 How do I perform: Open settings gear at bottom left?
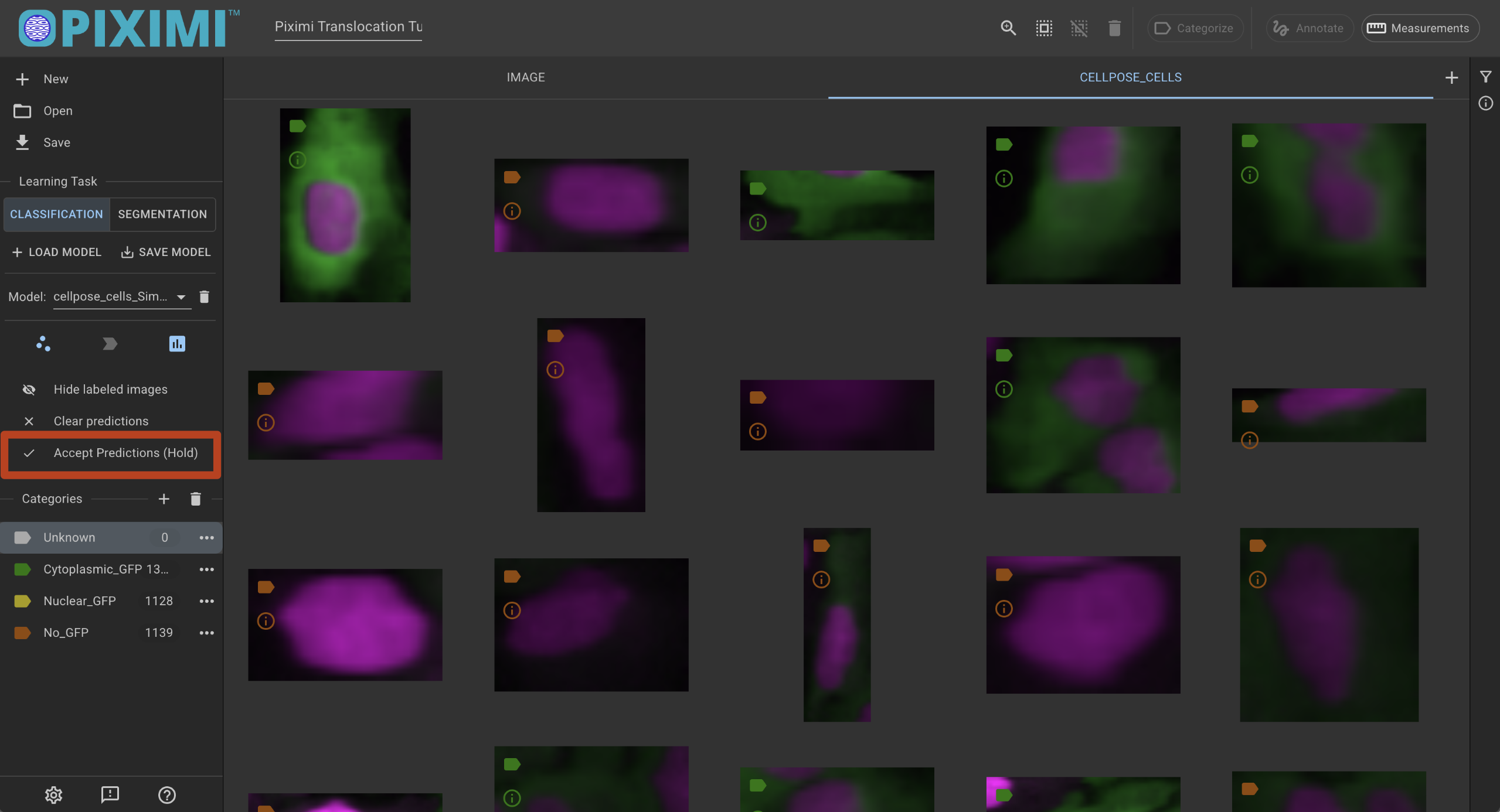click(x=53, y=794)
